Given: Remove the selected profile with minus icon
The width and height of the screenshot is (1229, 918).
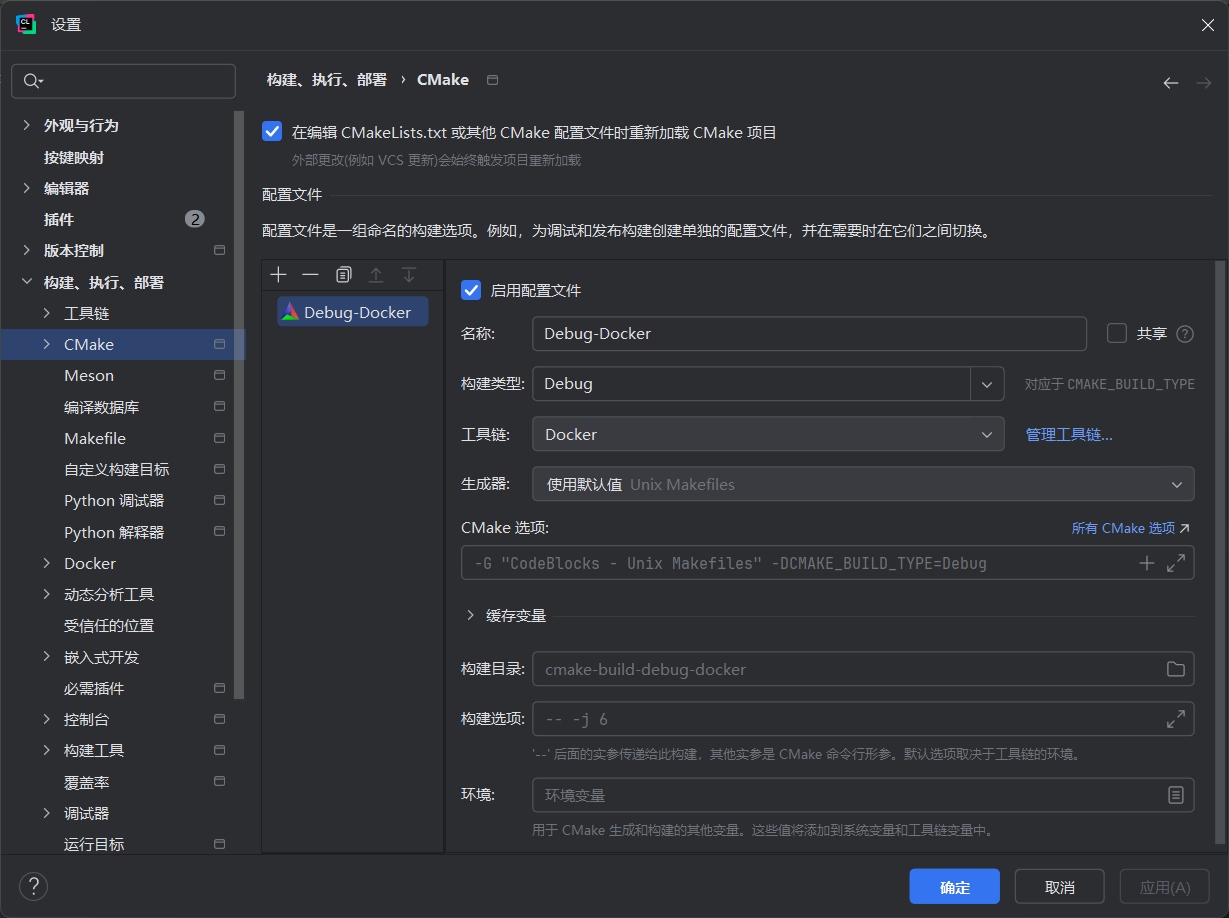Looking at the screenshot, I should click(x=311, y=275).
